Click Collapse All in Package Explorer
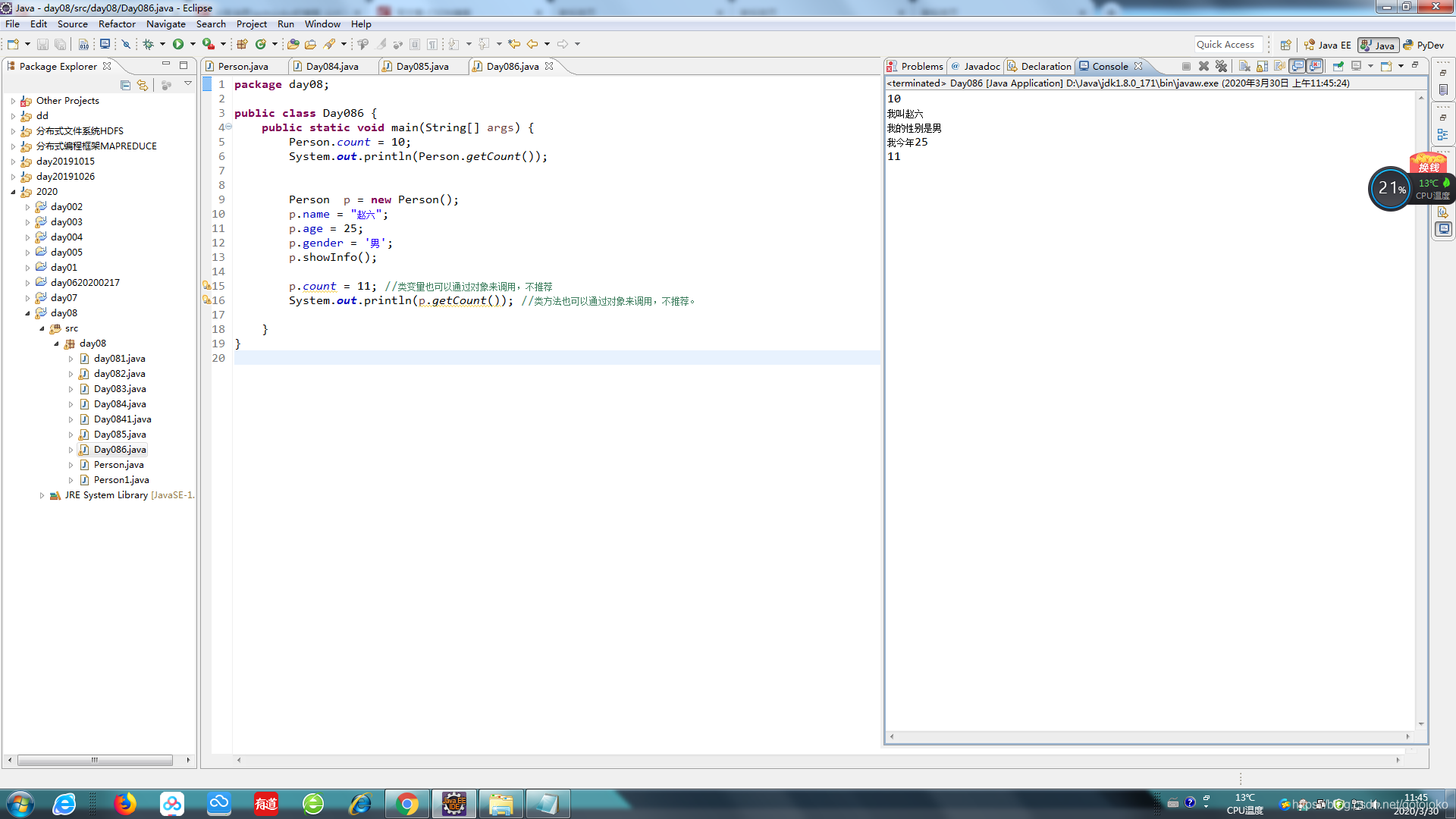This screenshot has height=819, width=1456. click(x=125, y=85)
